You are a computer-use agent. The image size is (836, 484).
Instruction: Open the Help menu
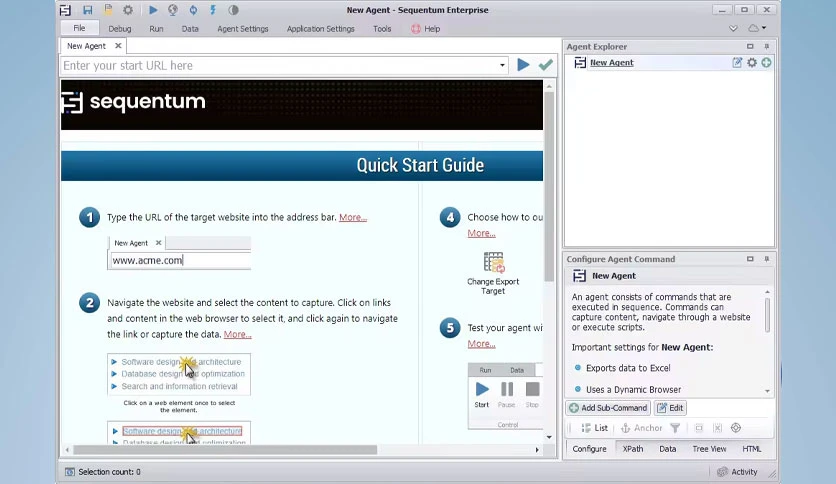(425, 29)
